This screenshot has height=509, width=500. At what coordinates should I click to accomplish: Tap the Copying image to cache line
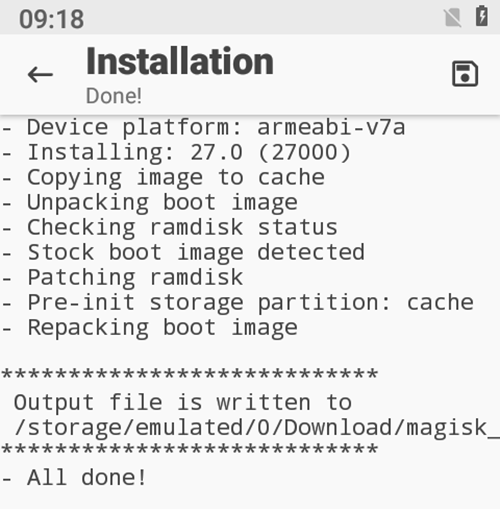[x=163, y=178]
